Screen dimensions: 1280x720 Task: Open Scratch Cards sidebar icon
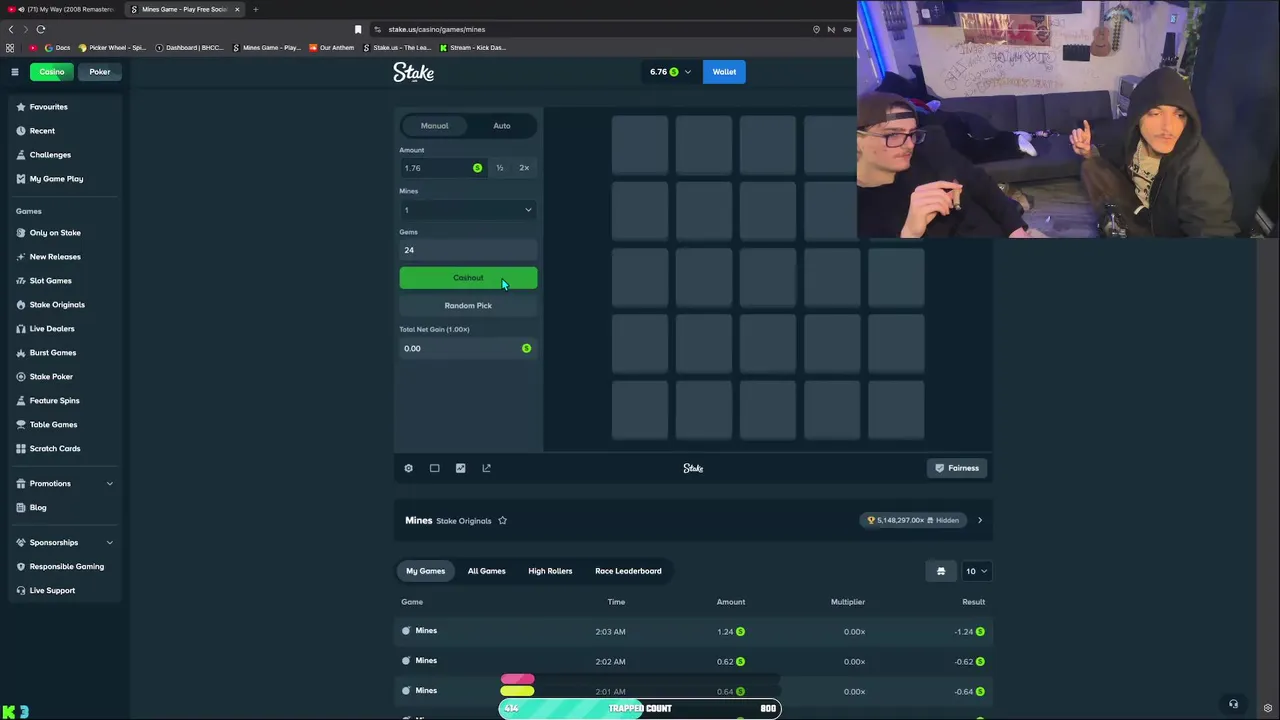[21, 449]
